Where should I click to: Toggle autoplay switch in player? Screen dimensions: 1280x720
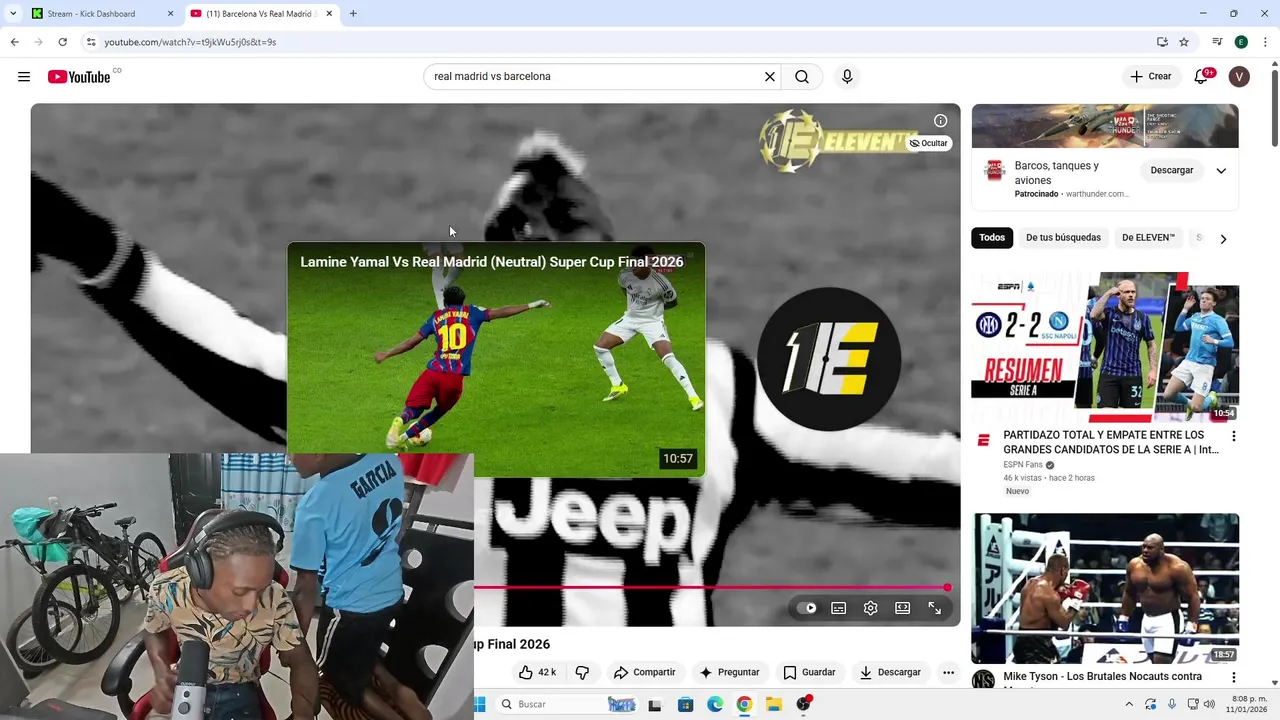808,608
